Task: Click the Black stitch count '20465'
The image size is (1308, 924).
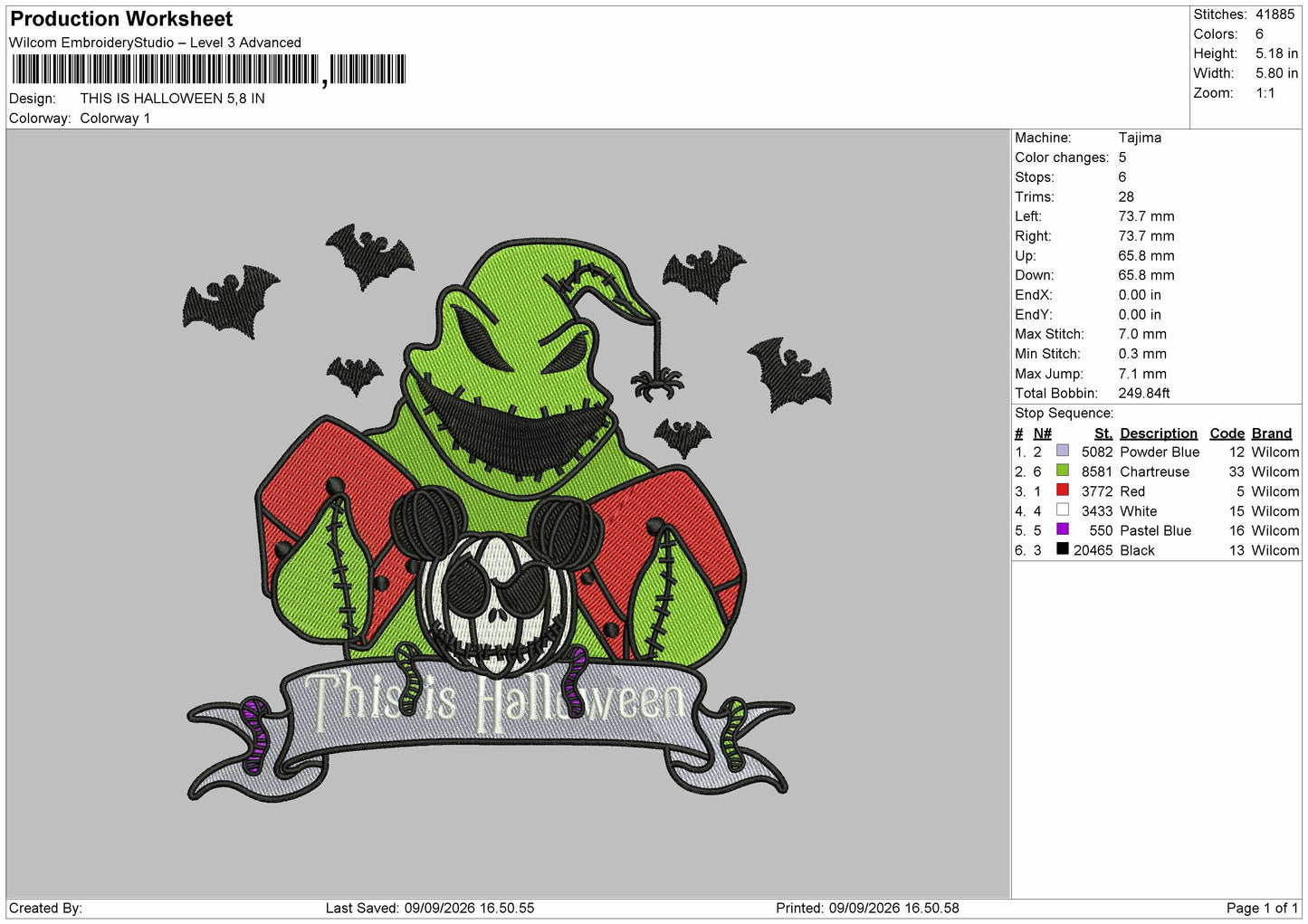Action: pyautogui.click(x=1093, y=550)
